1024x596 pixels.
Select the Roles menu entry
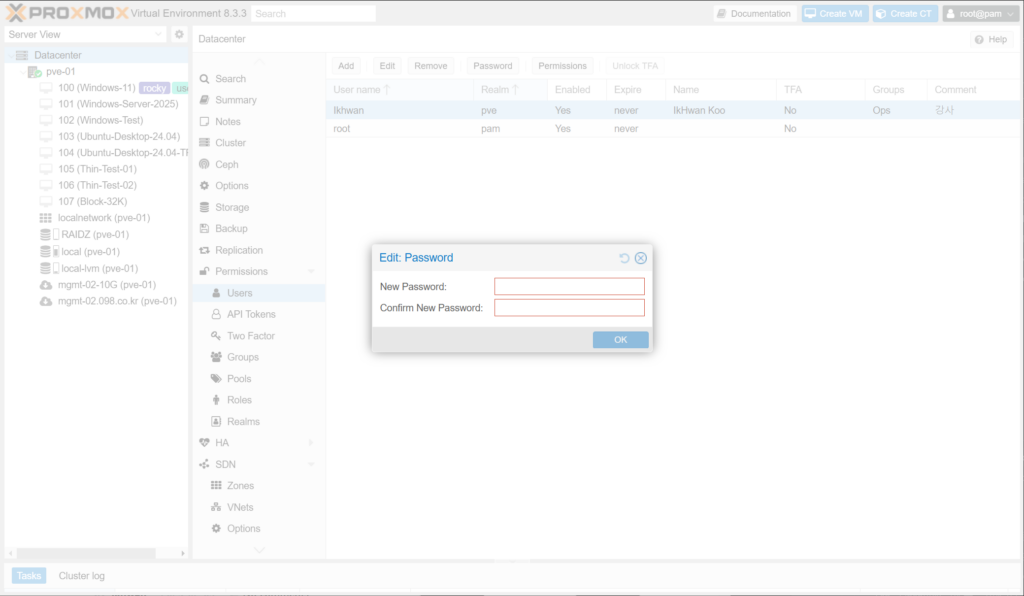[x=239, y=400]
